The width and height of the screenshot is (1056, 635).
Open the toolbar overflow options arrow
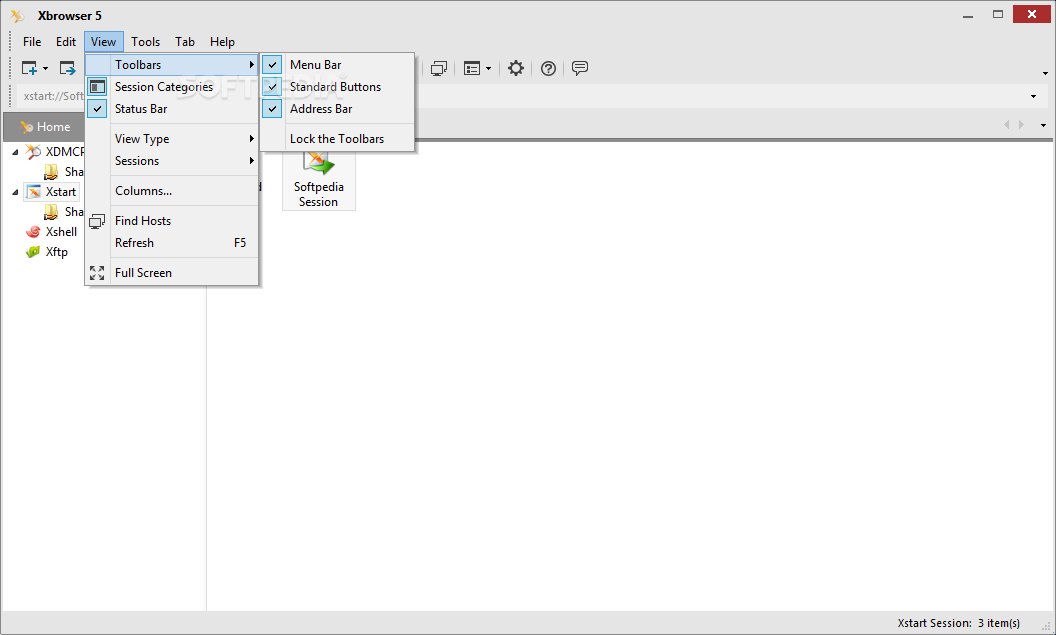1045,73
